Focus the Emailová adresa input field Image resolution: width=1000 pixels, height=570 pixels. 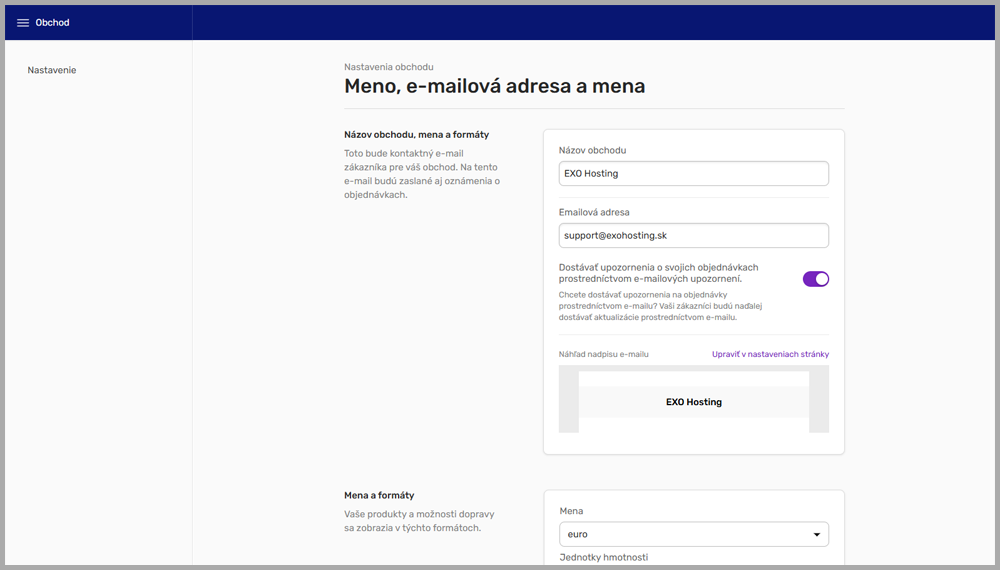click(x=693, y=235)
